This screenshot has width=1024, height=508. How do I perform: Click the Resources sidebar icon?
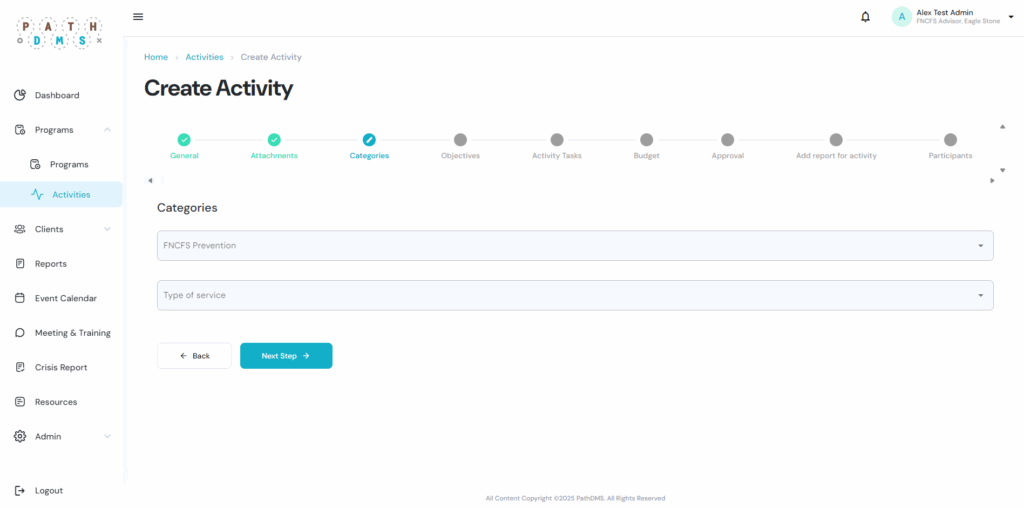(x=20, y=402)
